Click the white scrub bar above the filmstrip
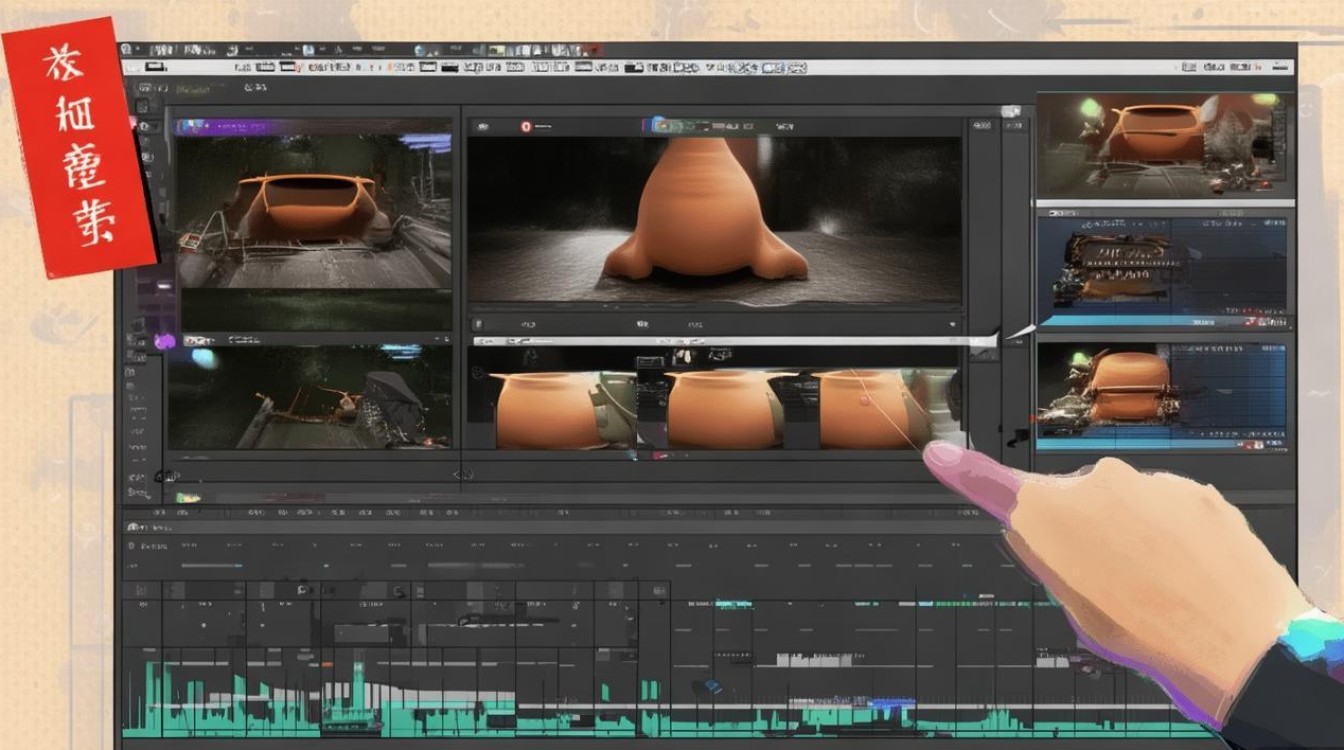 coord(734,341)
